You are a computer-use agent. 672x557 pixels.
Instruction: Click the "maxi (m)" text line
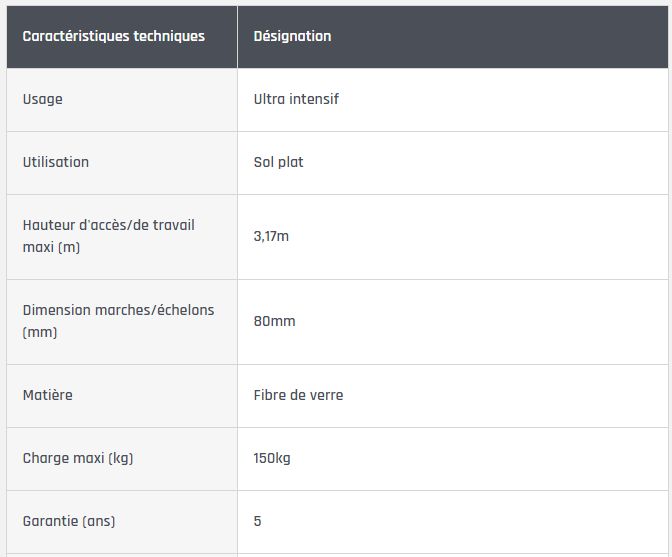pyautogui.click(x=51, y=247)
